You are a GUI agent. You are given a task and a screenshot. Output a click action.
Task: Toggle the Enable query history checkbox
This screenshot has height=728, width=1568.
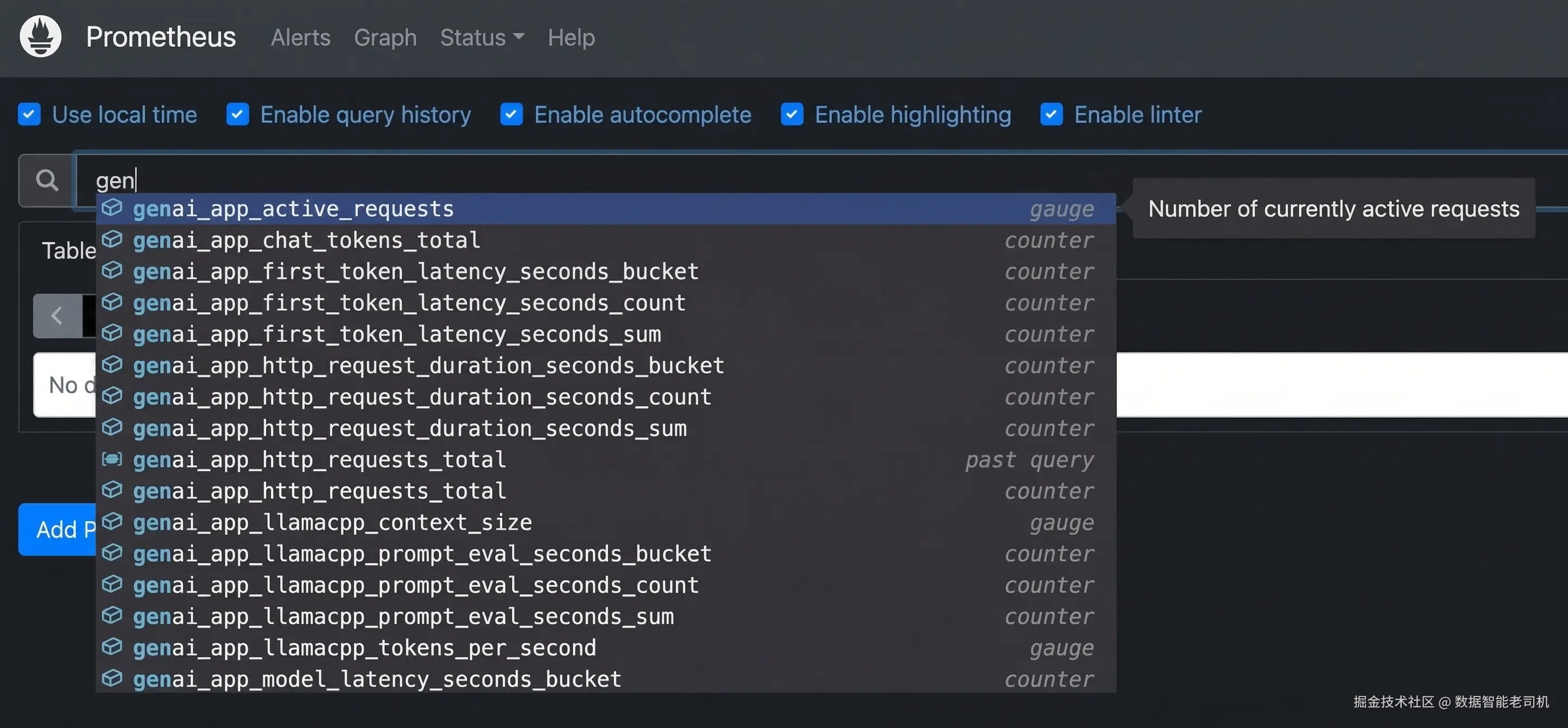(x=237, y=115)
